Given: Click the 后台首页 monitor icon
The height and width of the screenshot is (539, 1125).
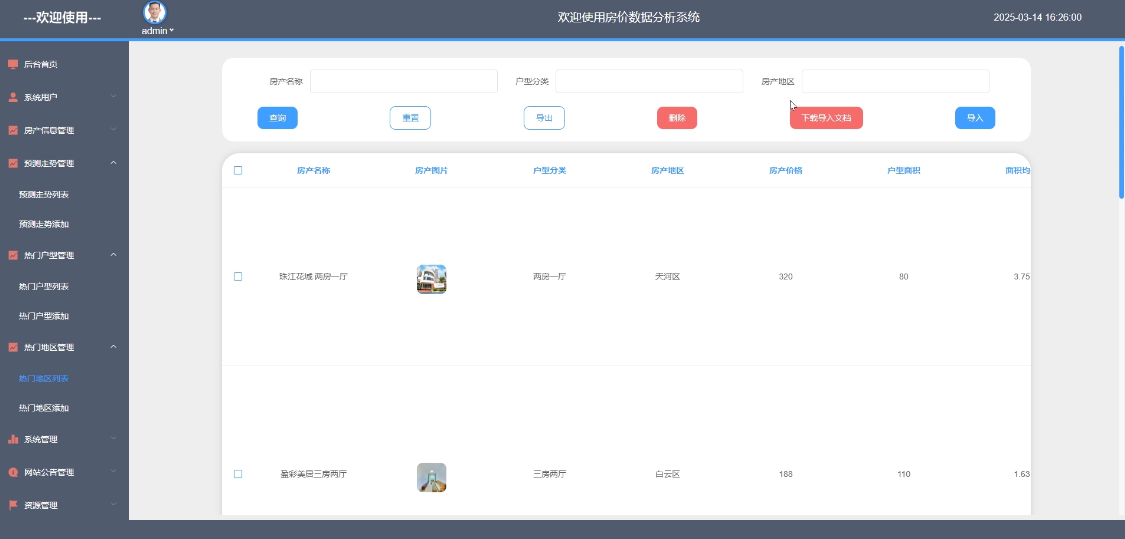Looking at the screenshot, I should [13, 64].
